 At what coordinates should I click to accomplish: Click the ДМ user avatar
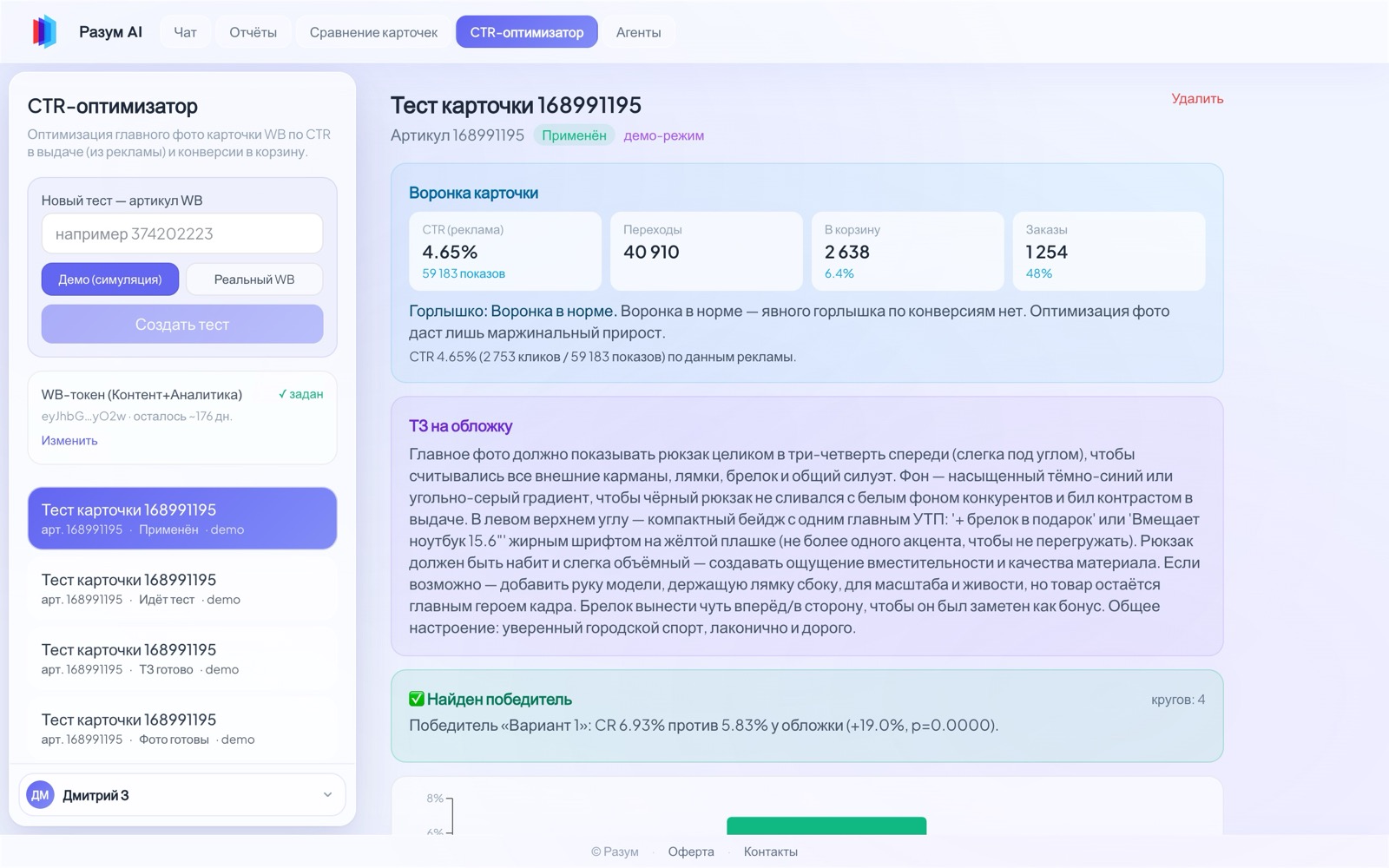coord(40,795)
